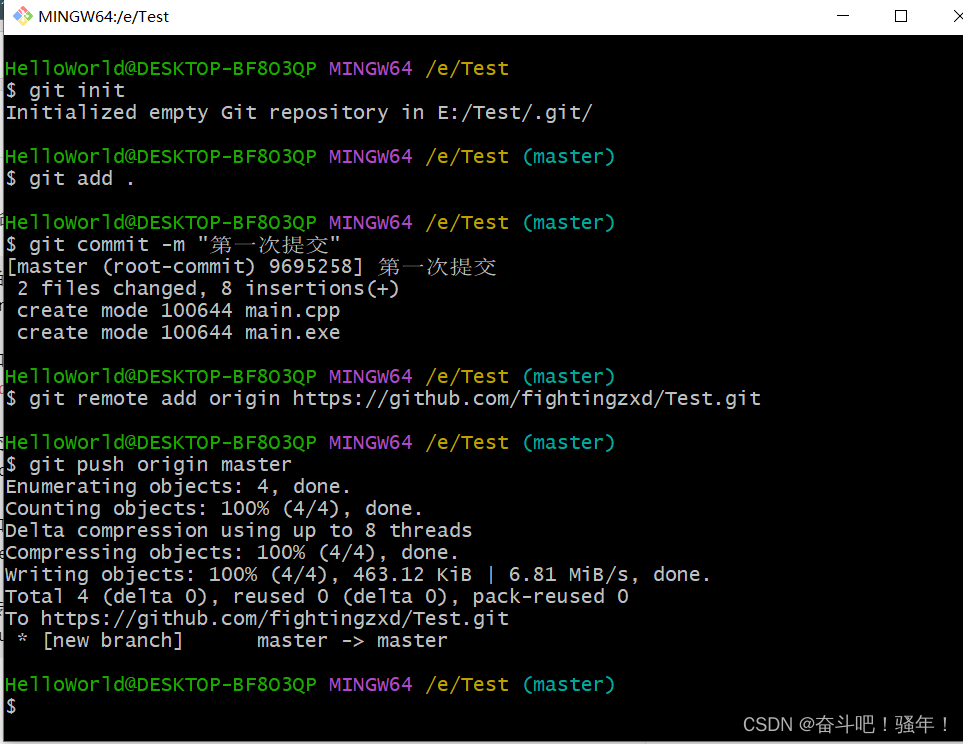Viewport: 963px width, 744px height.
Task: Click 'Compressing objects: 100% (4/4)' line
Action: point(232,553)
